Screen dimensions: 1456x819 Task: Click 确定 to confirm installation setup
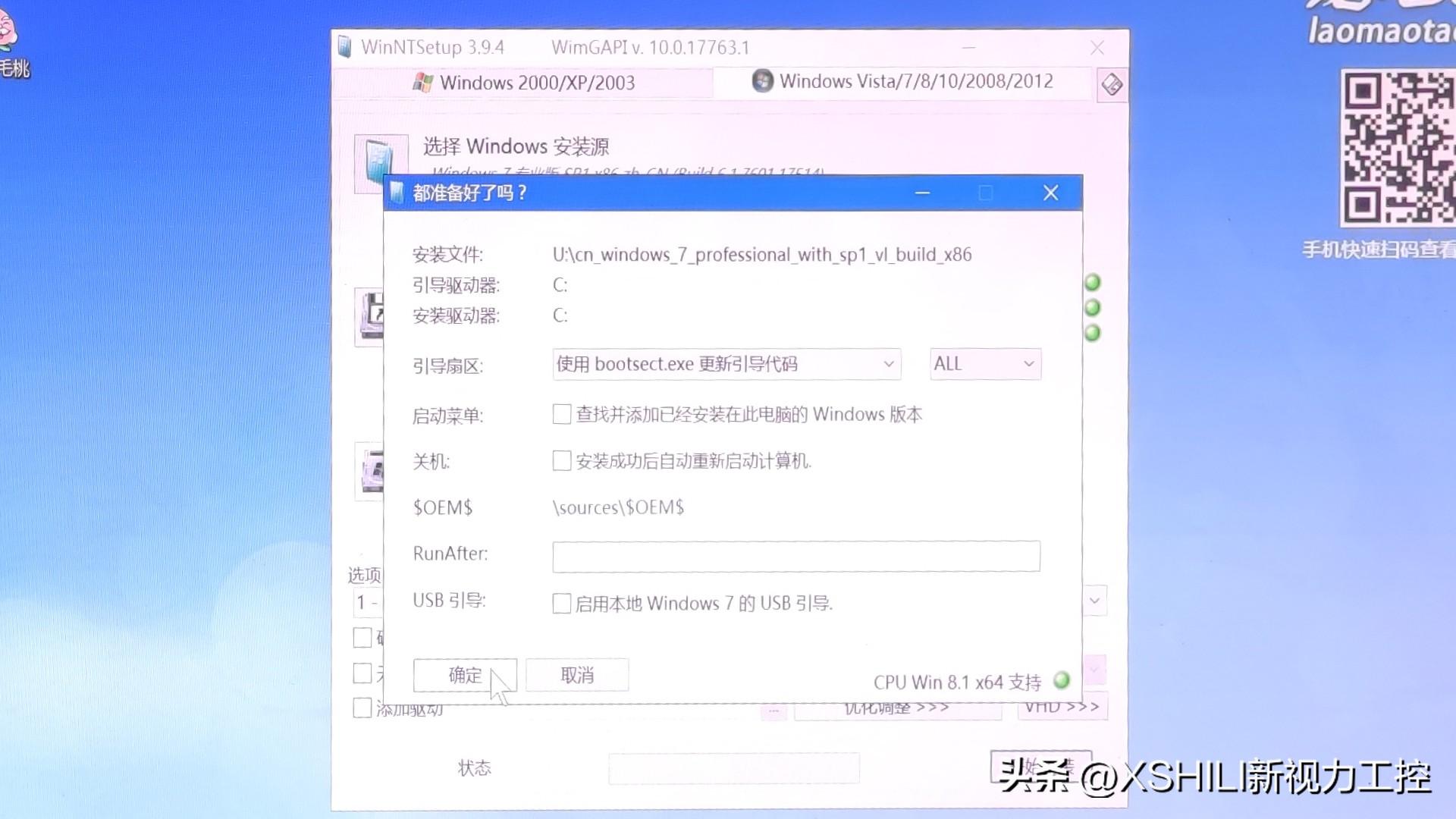click(x=465, y=675)
